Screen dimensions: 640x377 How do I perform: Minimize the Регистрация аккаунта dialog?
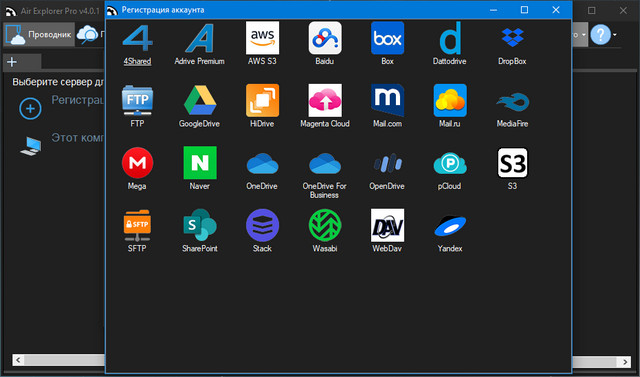click(x=493, y=10)
